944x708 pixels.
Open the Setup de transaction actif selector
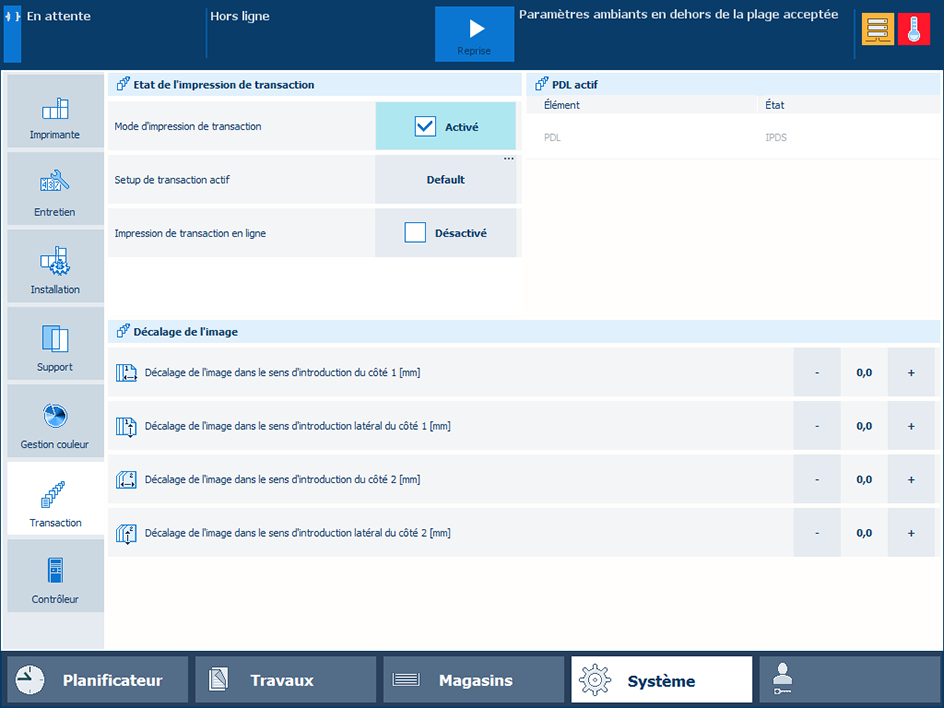coord(446,180)
